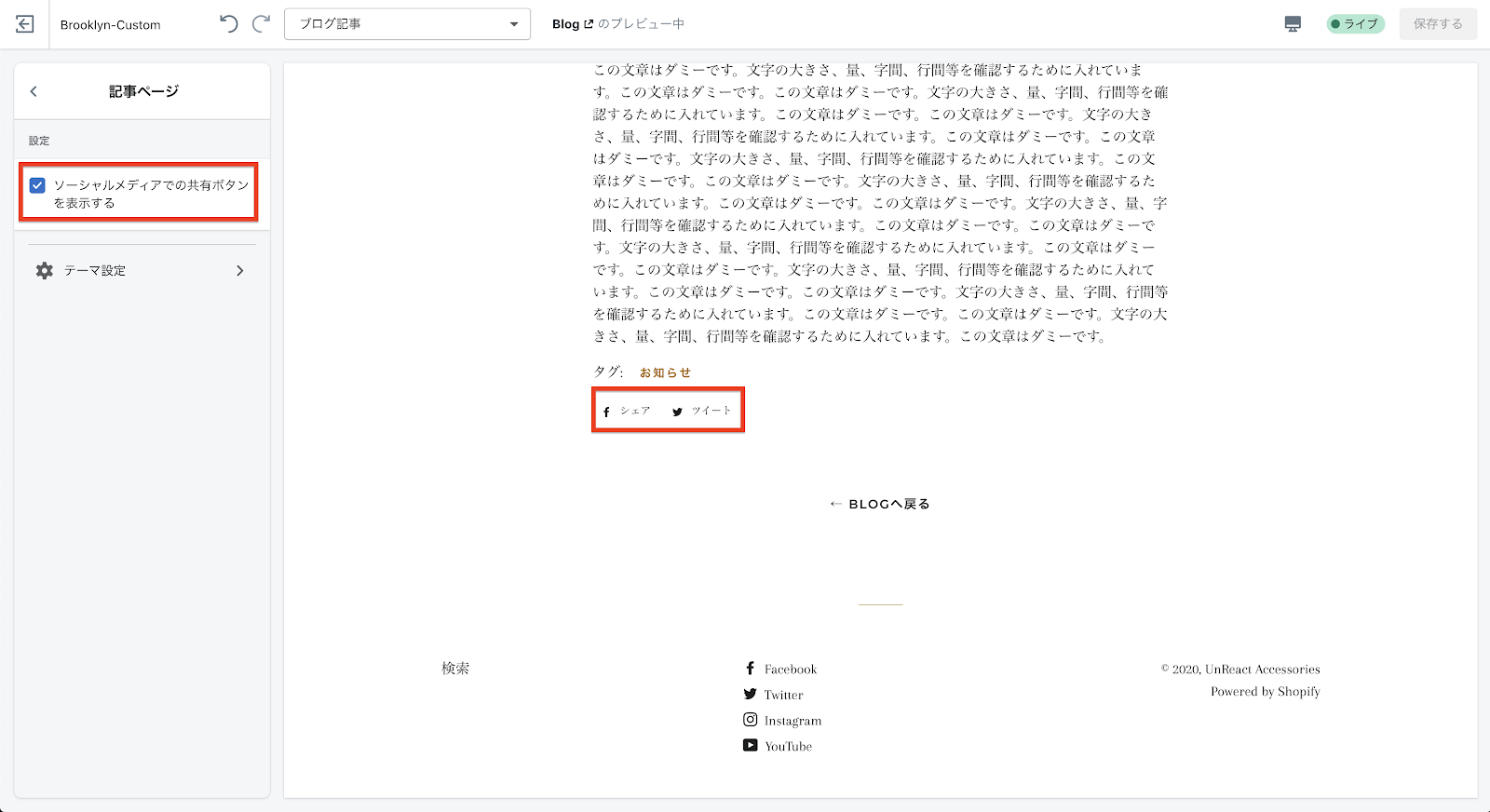Go back using the left chevron arrow
The width and height of the screenshot is (1490, 812).
coord(34,91)
